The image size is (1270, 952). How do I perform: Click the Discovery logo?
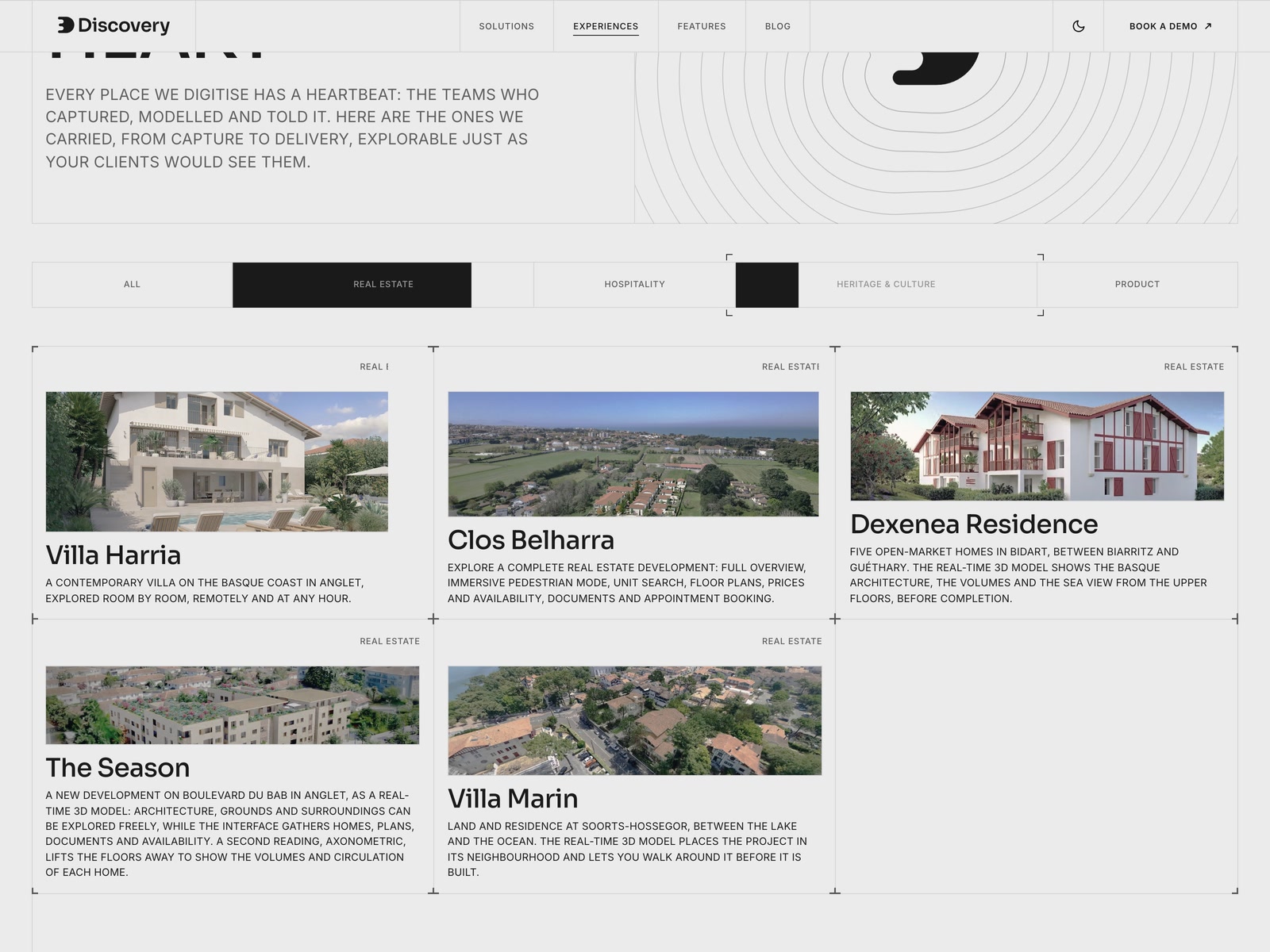(x=114, y=25)
